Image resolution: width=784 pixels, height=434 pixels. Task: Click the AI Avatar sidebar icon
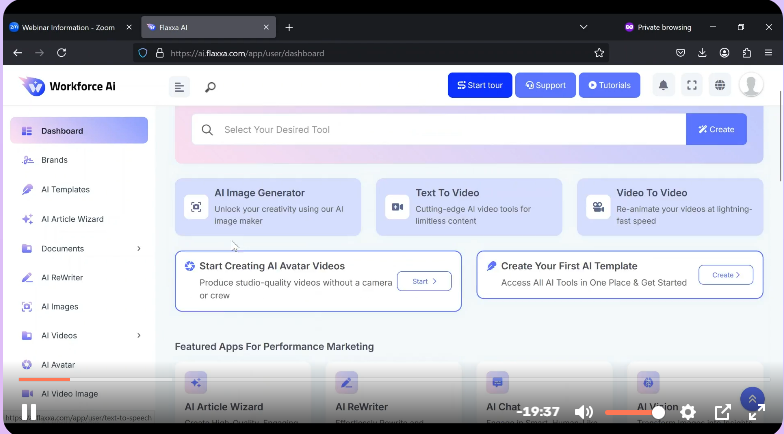click(27, 364)
